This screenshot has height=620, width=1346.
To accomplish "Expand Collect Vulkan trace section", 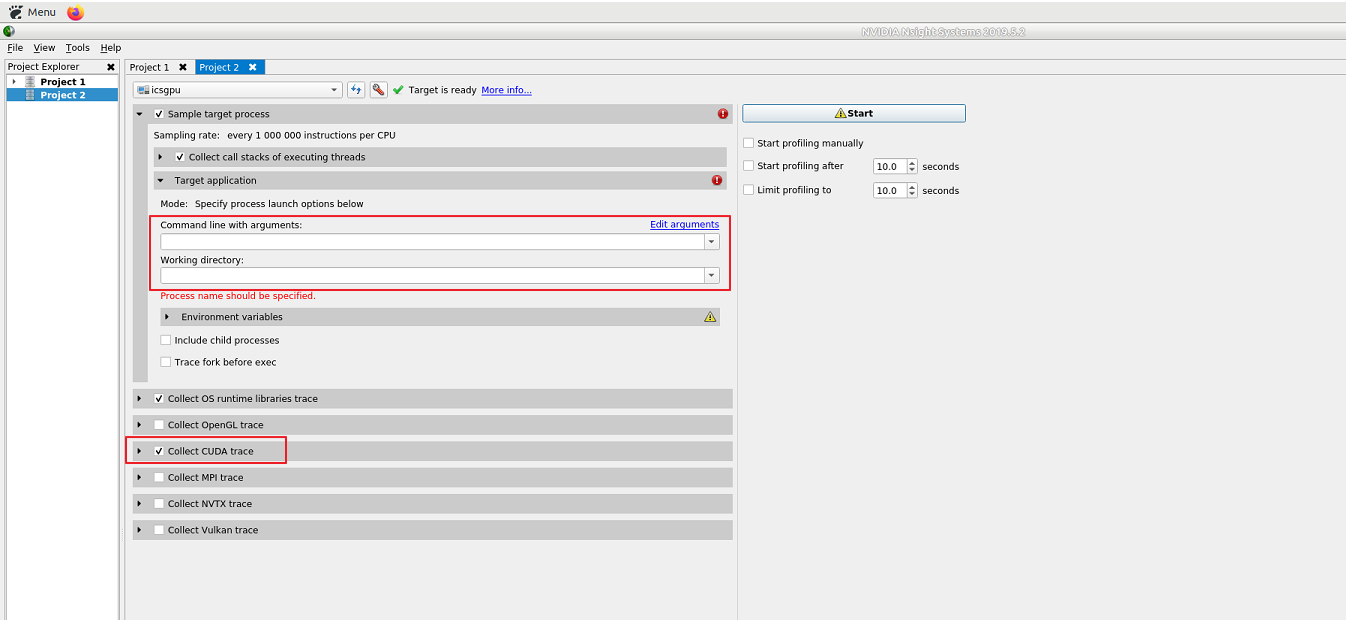I will pyautogui.click(x=140, y=530).
